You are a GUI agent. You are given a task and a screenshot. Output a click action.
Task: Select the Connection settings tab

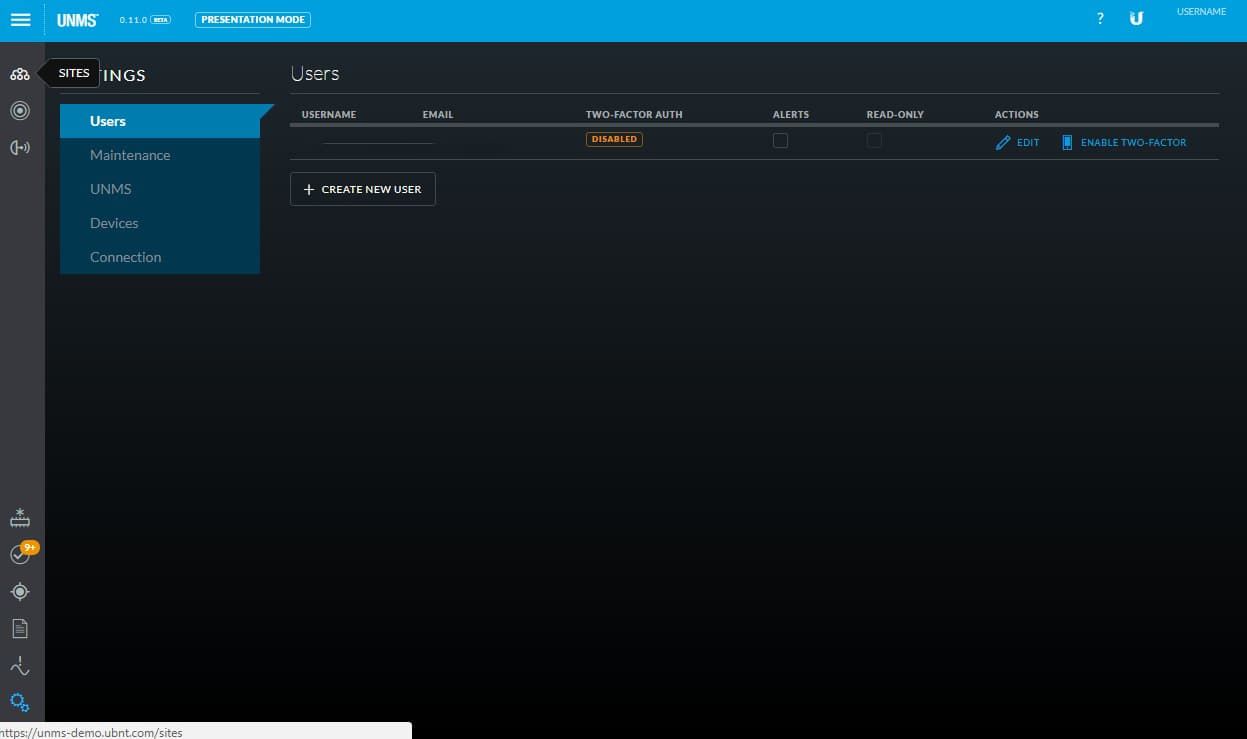(160, 257)
